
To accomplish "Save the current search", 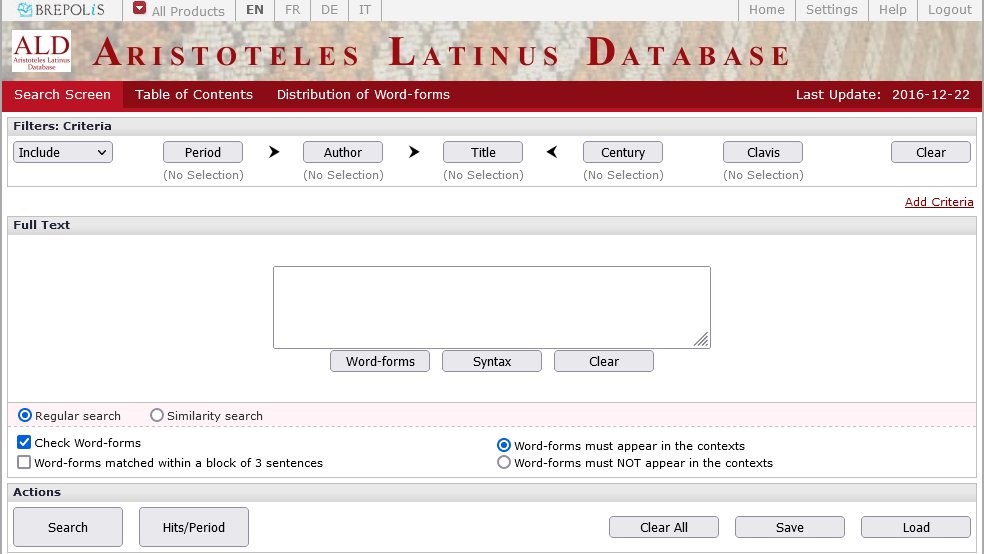I will point(789,527).
